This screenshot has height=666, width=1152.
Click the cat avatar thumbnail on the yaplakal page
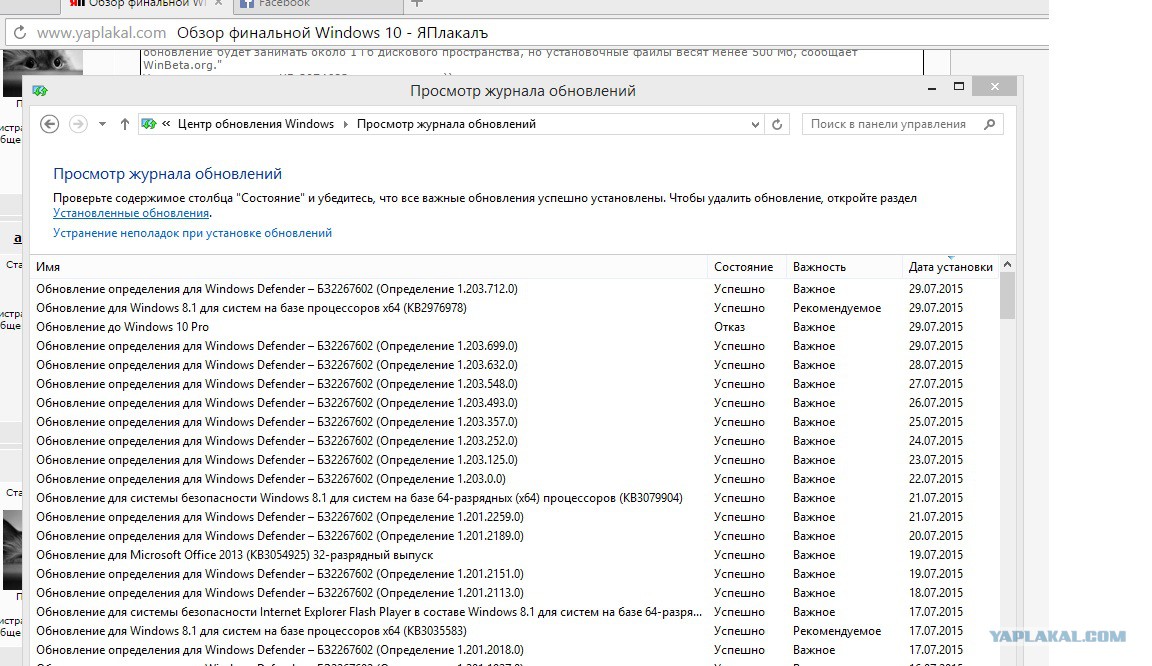(x=43, y=72)
